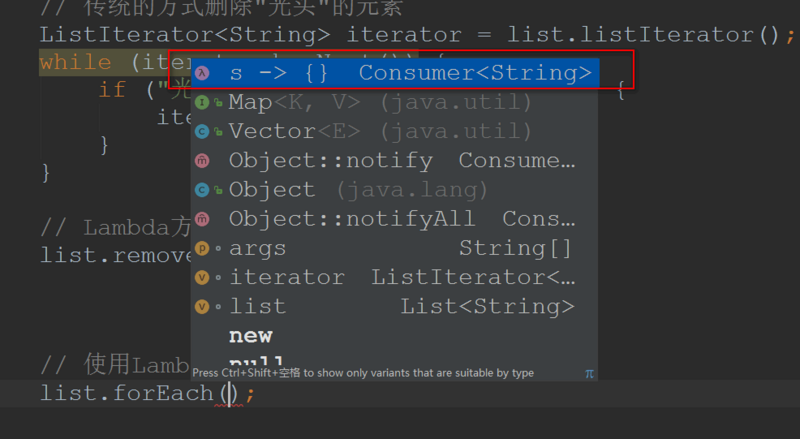Select the s -> {} Consumer<String> suggestion
Viewport: 800px width, 439px height.
[x=400, y=73]
